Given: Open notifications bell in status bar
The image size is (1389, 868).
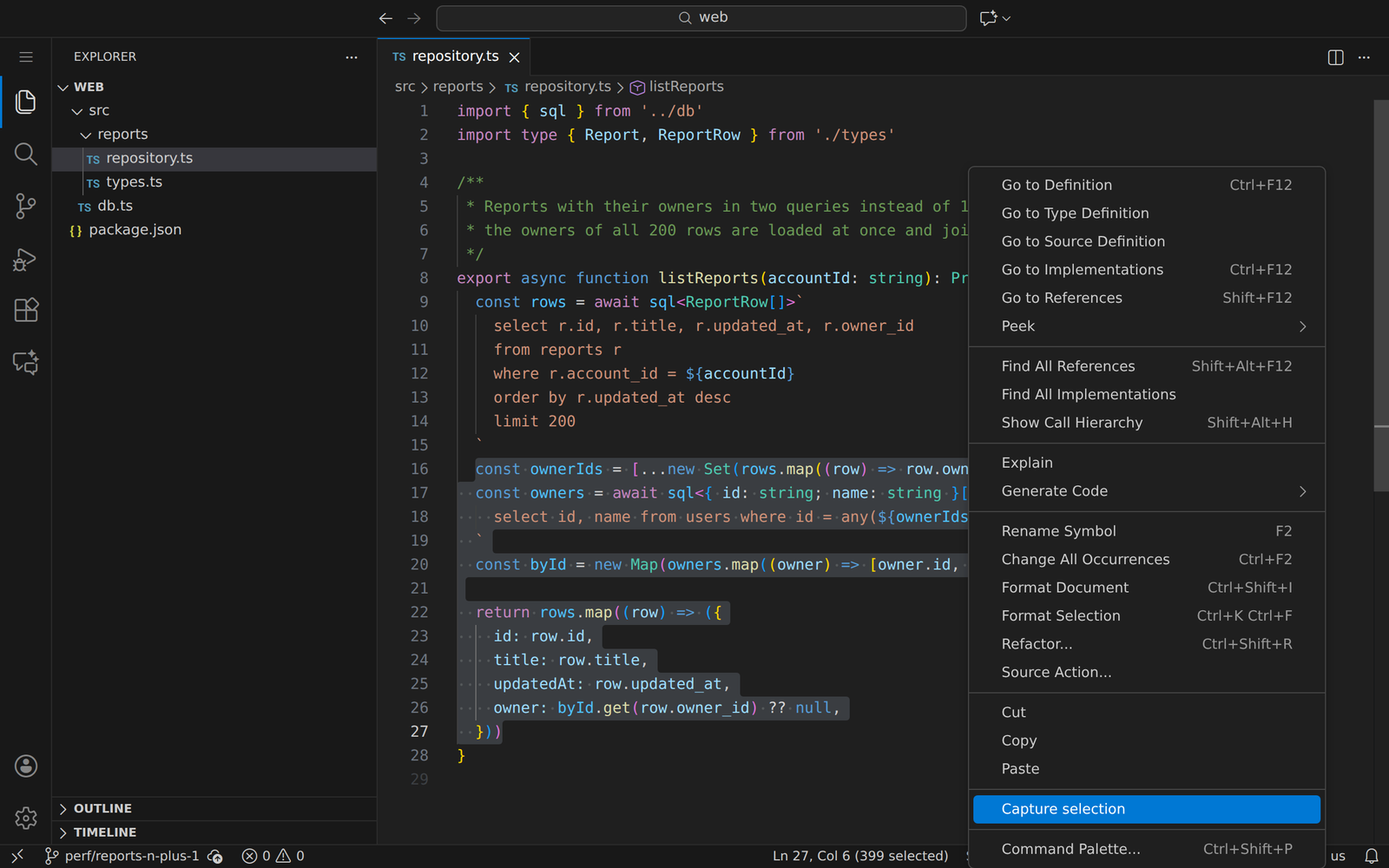Looking at the screenshot, I should click(x=1372, y=856).
